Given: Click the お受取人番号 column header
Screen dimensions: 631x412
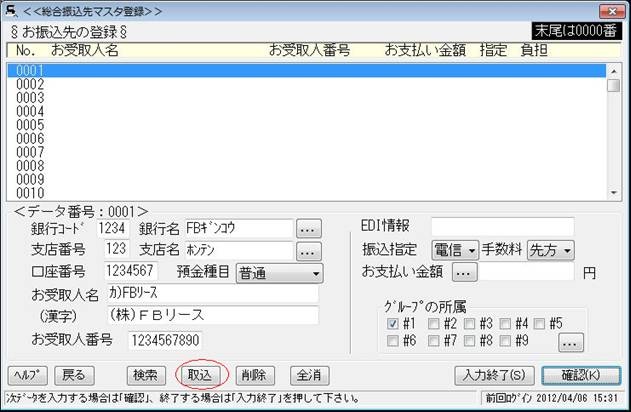Looking at the screenshot, I should click(309, 50).
